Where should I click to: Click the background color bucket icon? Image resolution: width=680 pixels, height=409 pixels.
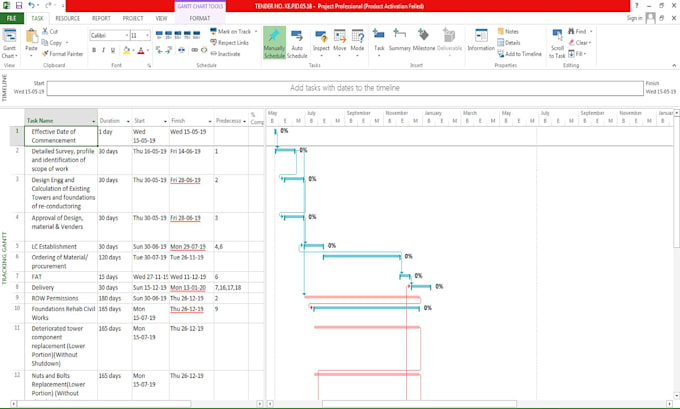[x=126, y=51]
